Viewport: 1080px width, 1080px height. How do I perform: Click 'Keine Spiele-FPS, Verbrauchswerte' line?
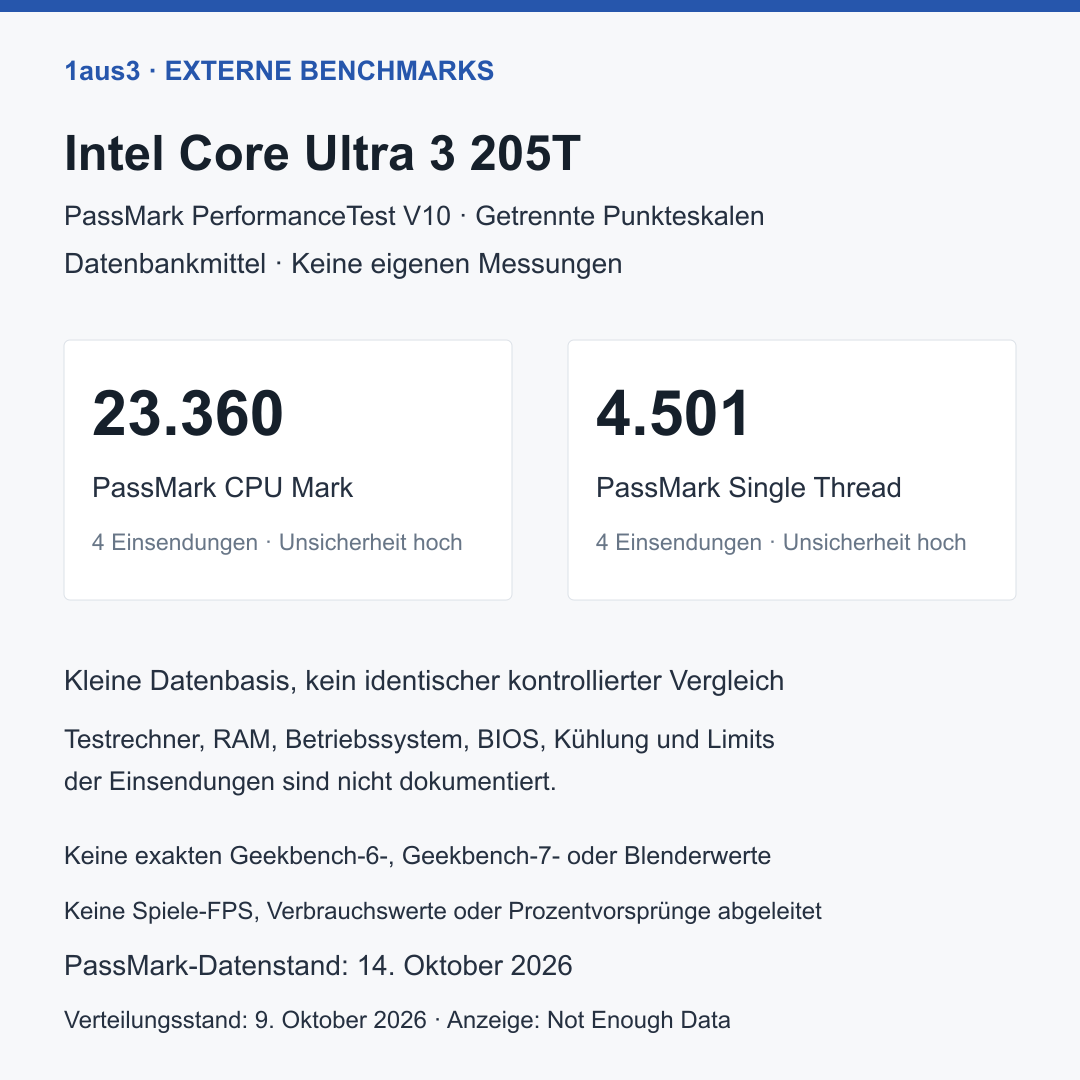[x=443, y=911]
